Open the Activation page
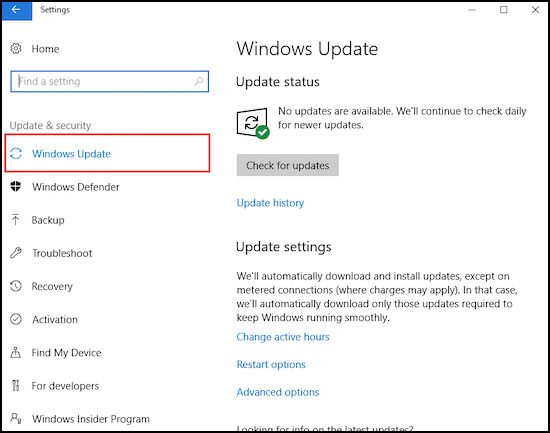 (55, 319)
